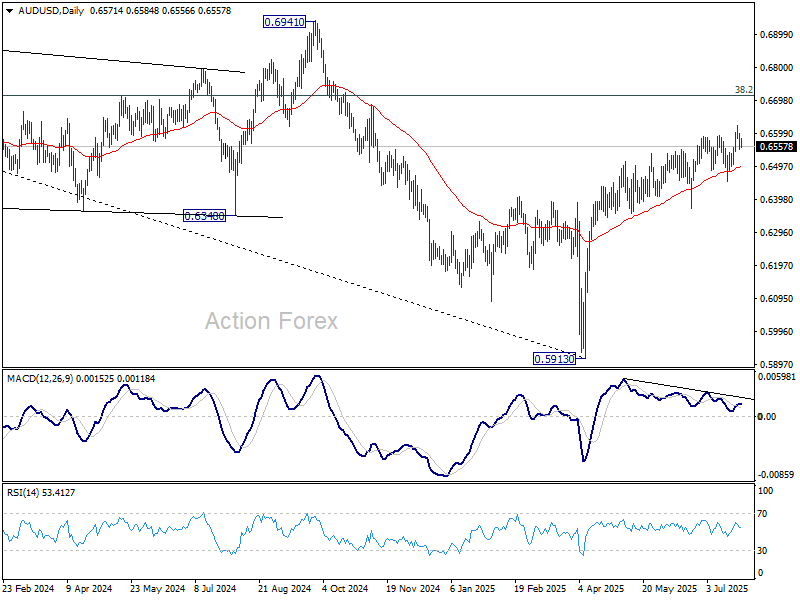Select the MACD(12,26,9) indicator label
The image size is (800, 600).
[x=40, y=379]
